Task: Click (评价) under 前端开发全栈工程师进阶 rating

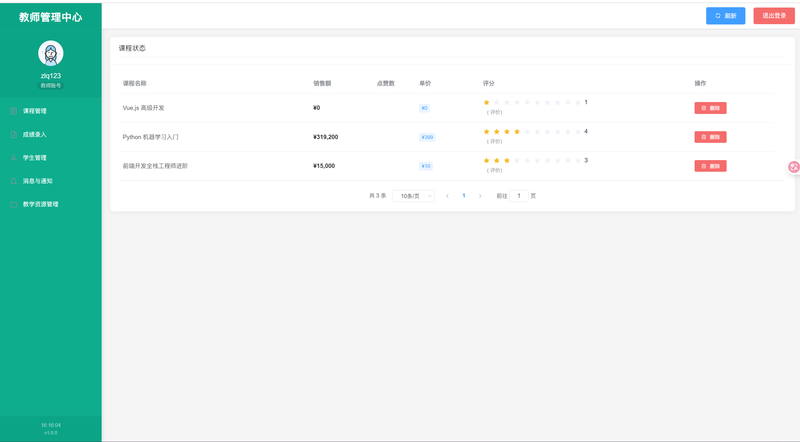Action: click(494, 170)
